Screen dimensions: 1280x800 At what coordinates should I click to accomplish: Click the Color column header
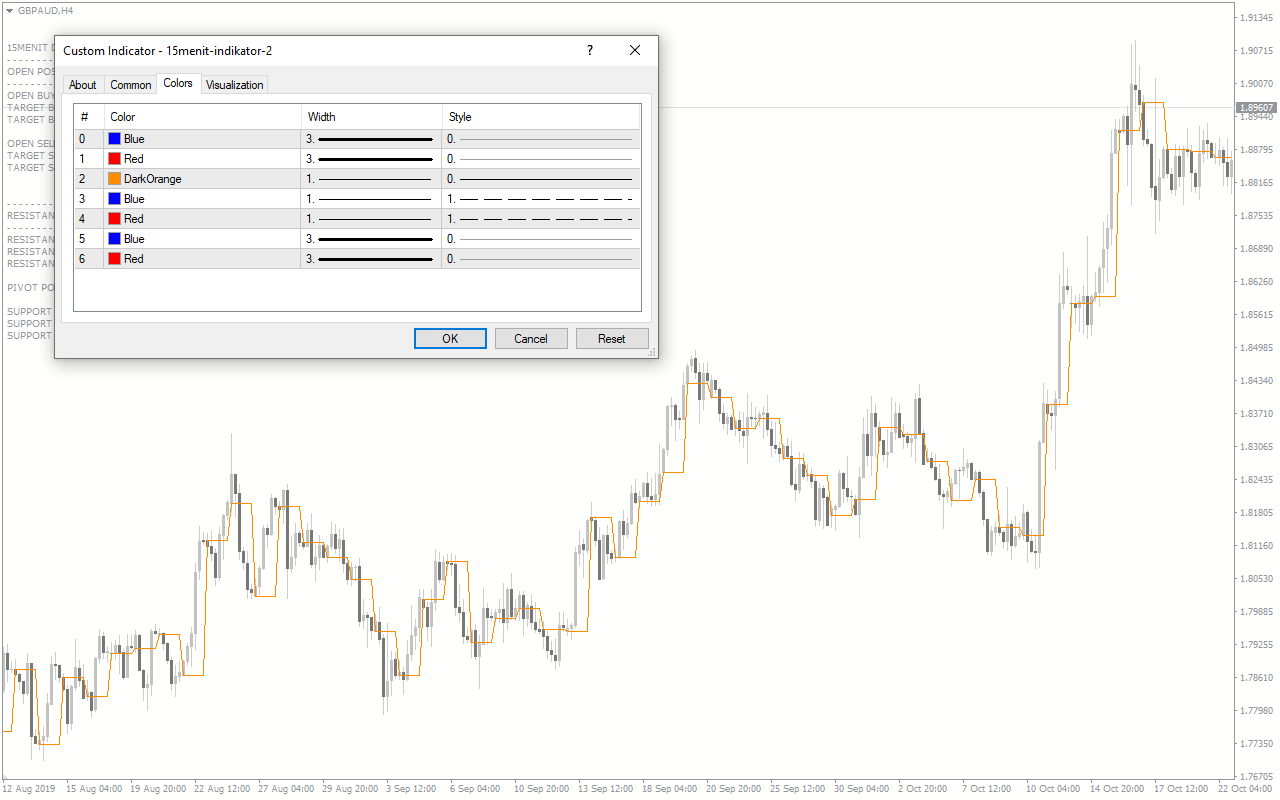(202, 117)
